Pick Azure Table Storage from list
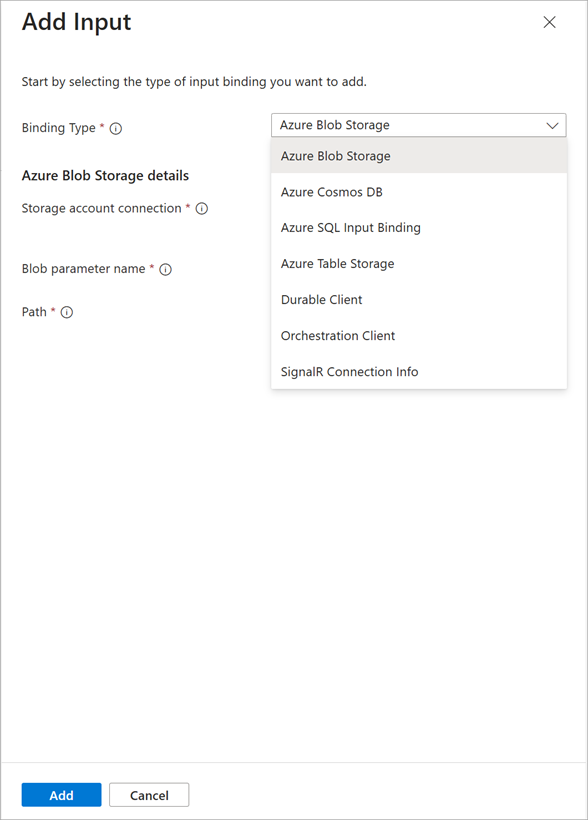 [419, 264]
